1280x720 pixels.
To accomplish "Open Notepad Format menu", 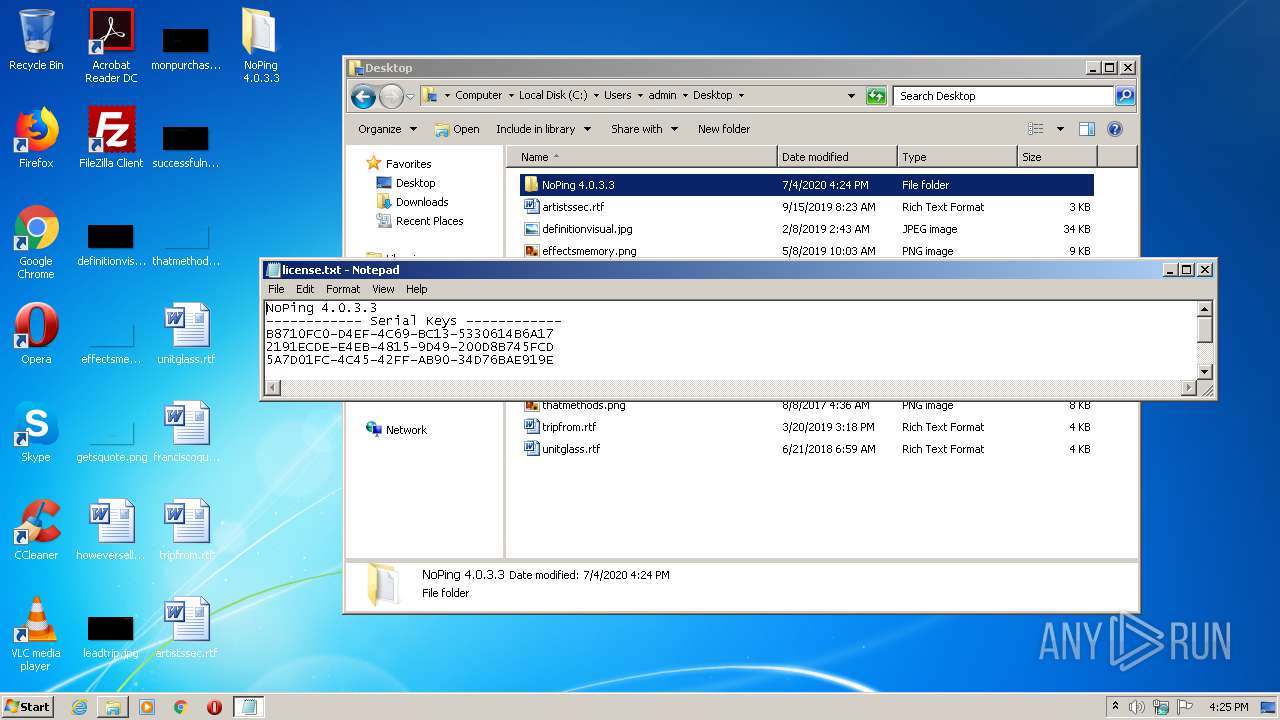I will tap(343, 289).
